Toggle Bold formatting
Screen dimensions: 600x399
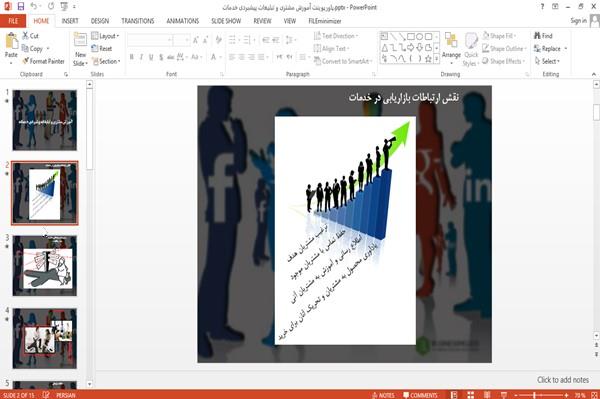[x=131, y=57]
